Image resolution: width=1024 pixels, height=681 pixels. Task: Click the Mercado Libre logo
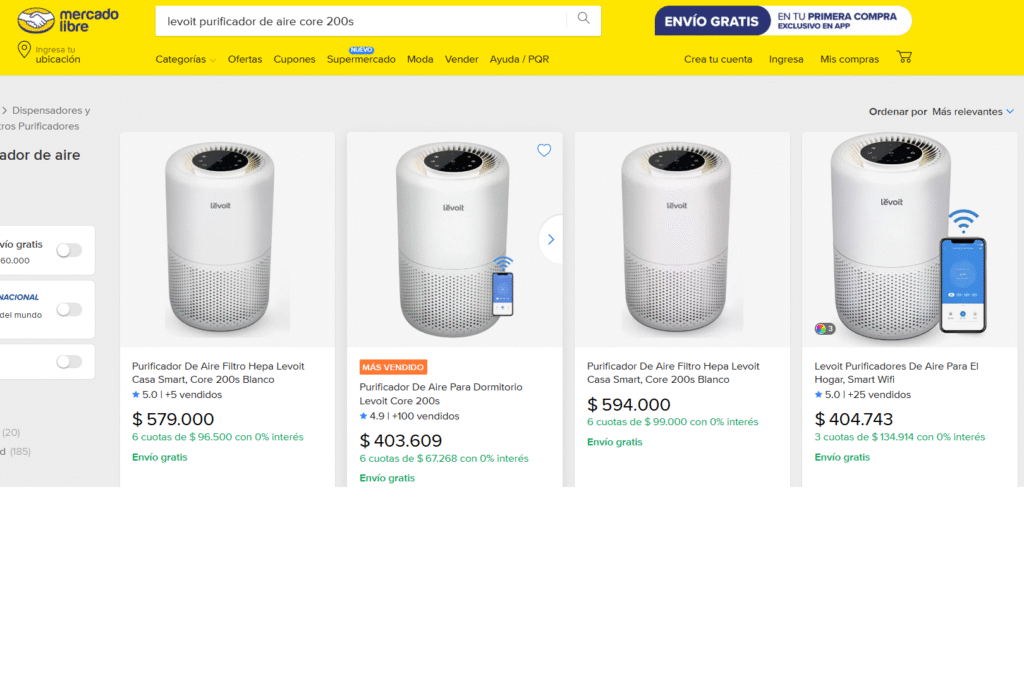(69, 20)
